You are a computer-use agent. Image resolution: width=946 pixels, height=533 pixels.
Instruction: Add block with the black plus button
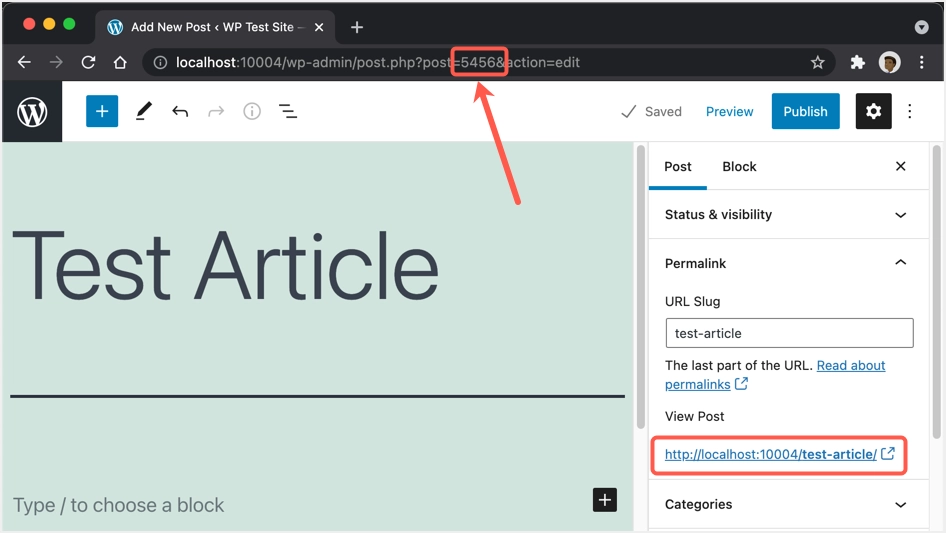(x=605, y=500)
